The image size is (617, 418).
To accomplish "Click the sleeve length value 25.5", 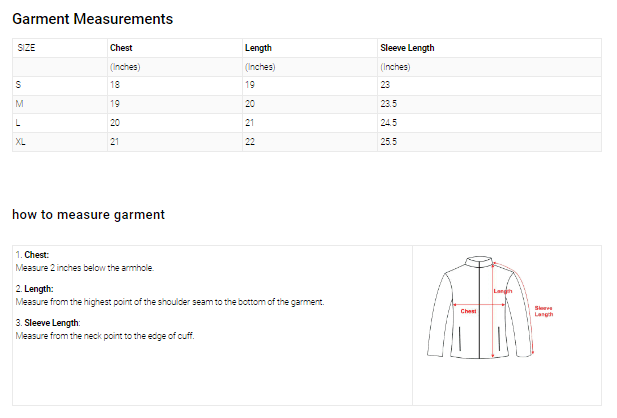I will pos(389,142).
